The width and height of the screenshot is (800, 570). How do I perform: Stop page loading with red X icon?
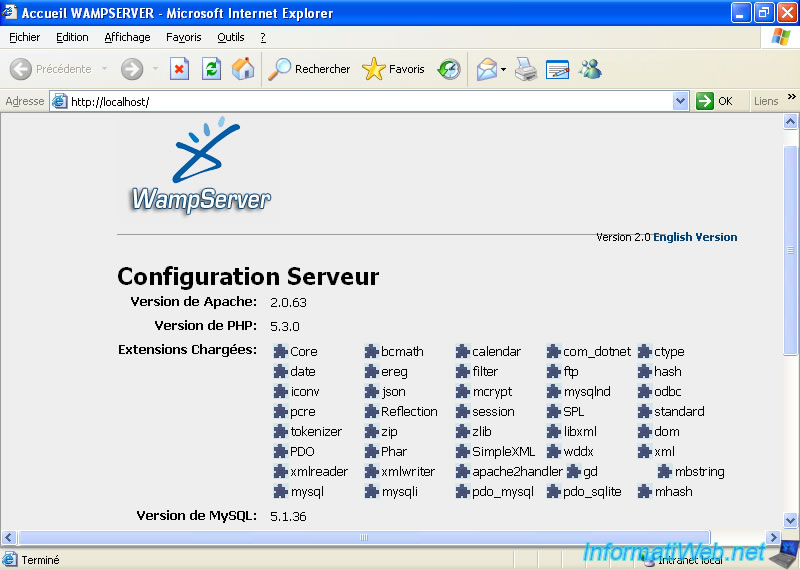click(179, 69)
